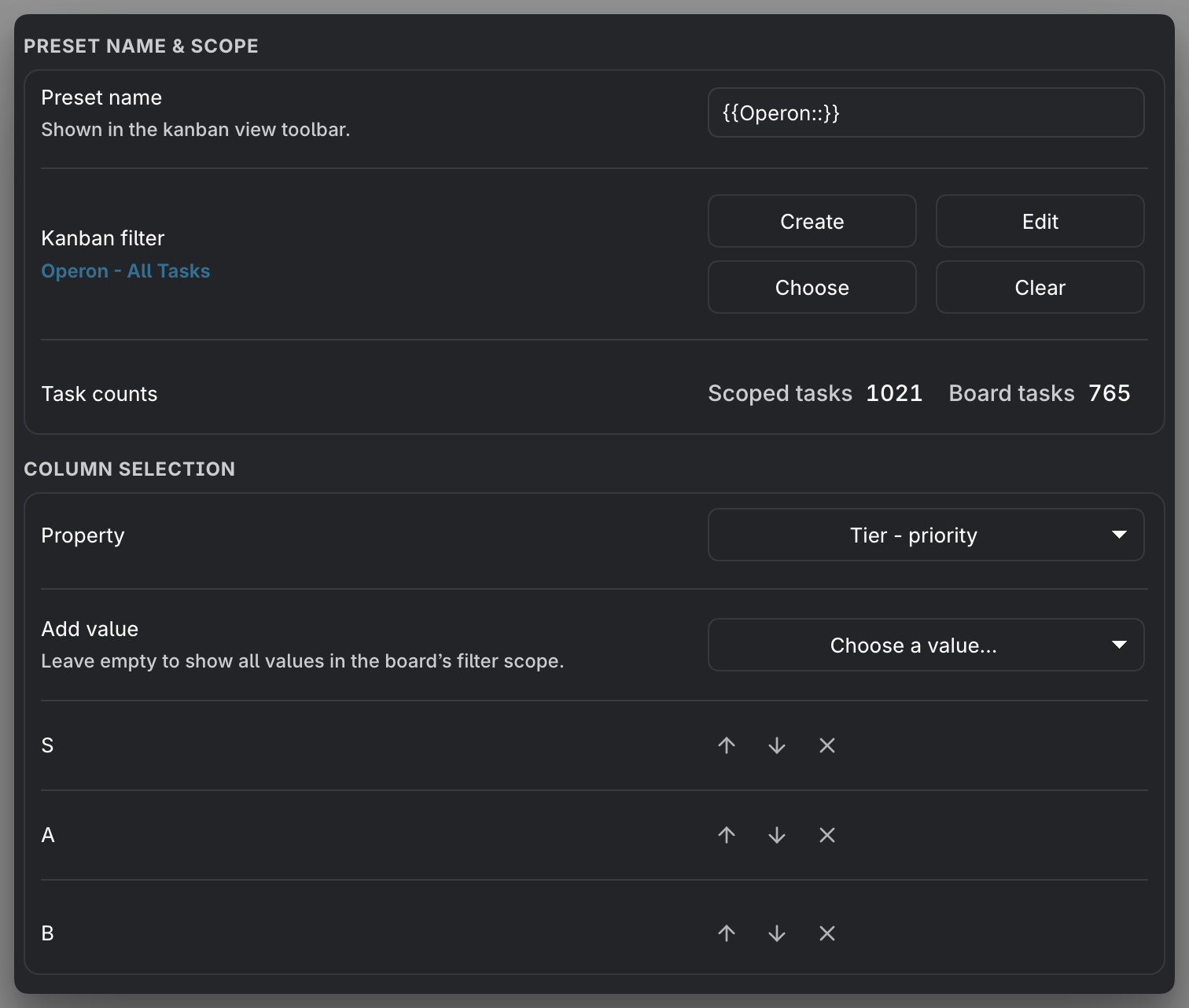Click the Scoped tasks count 1021
Image resolution: width=1189 pixels, height=1008 pixels.
[x=894, y=393]
